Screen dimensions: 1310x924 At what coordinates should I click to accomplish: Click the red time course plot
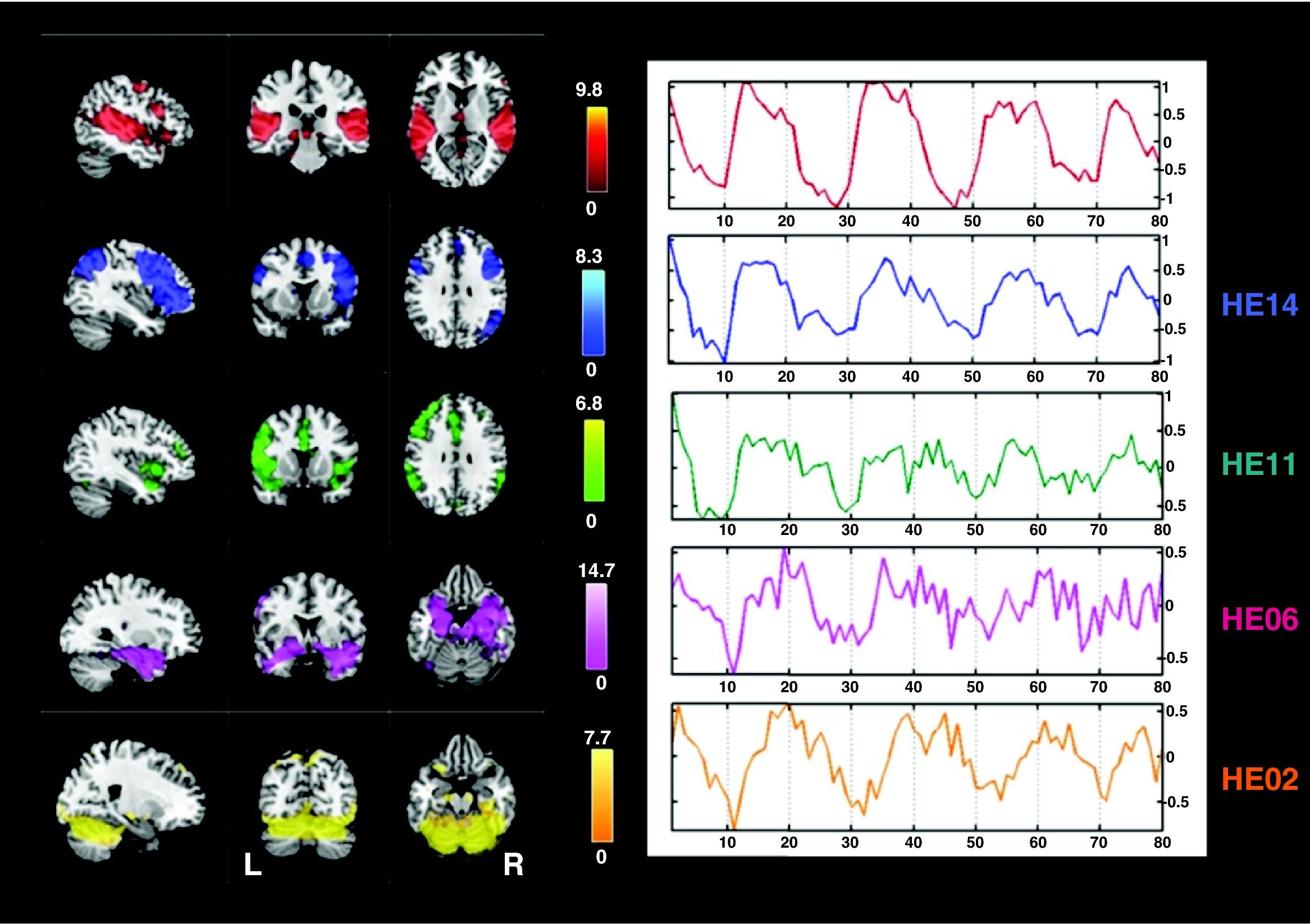click(913, 145)
